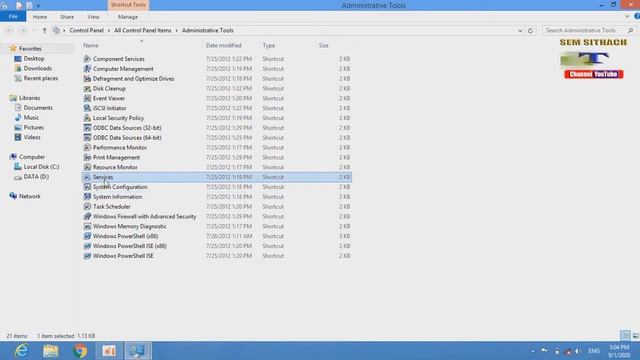The height and width of the screenshot is (360, 640).
Task: Sort by the Name column header
Action: pyautogui.click(x=91, y=45)
